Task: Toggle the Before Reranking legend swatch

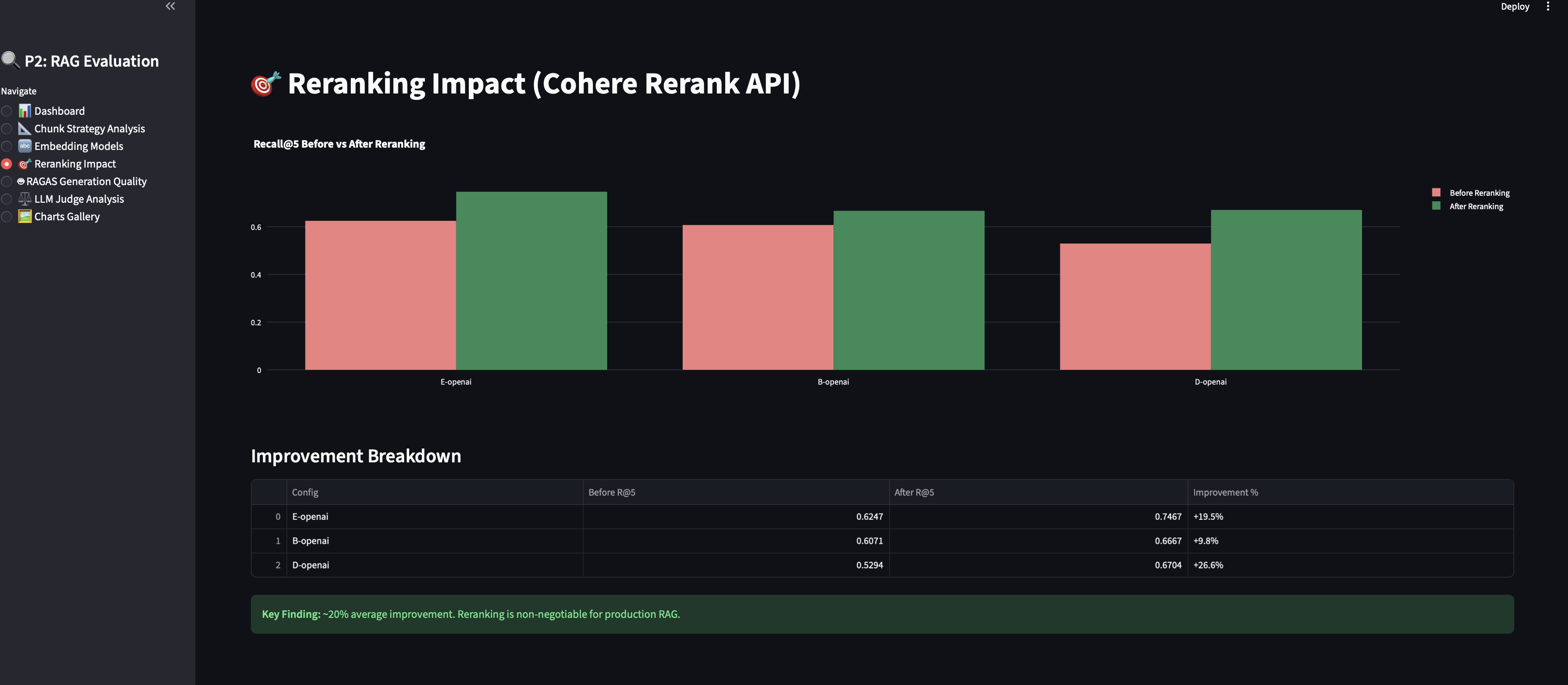Action: (x=1436, y=193)
